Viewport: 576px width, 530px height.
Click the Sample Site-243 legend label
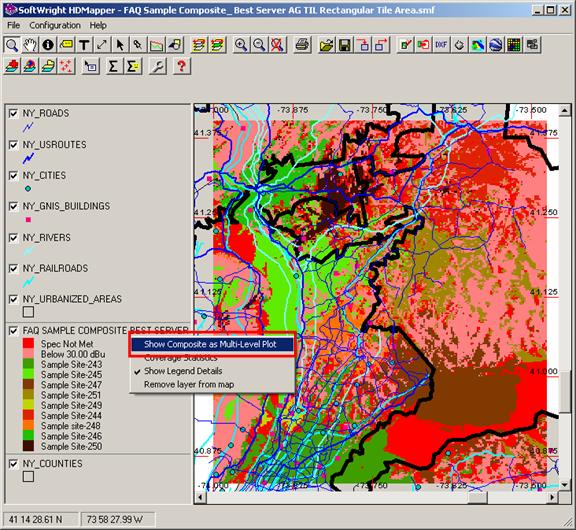[x=71, y=364]
